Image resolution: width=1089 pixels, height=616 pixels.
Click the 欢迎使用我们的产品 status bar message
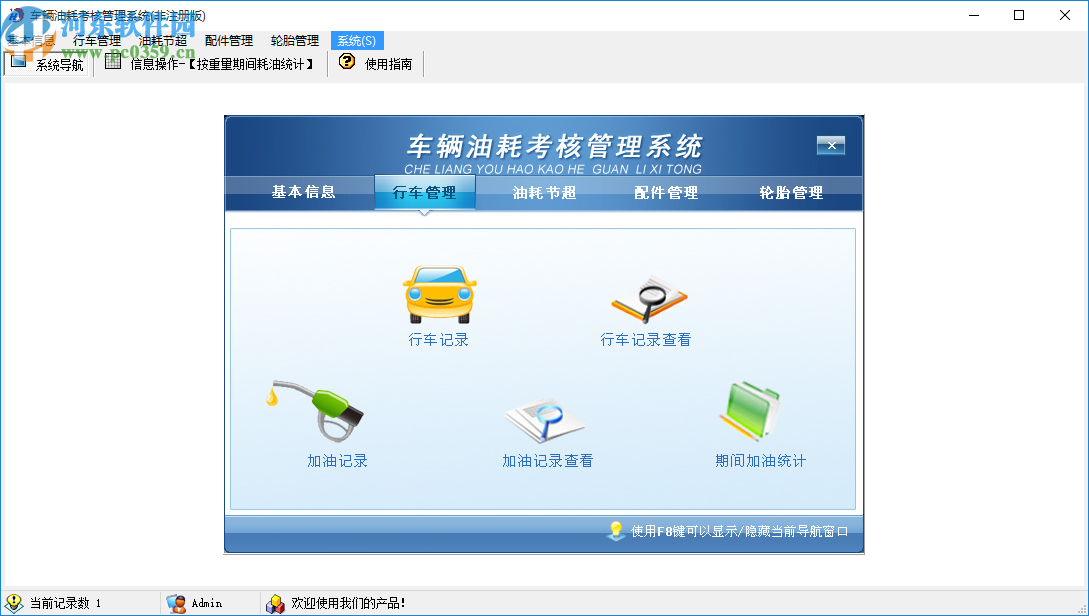point(349,604)
